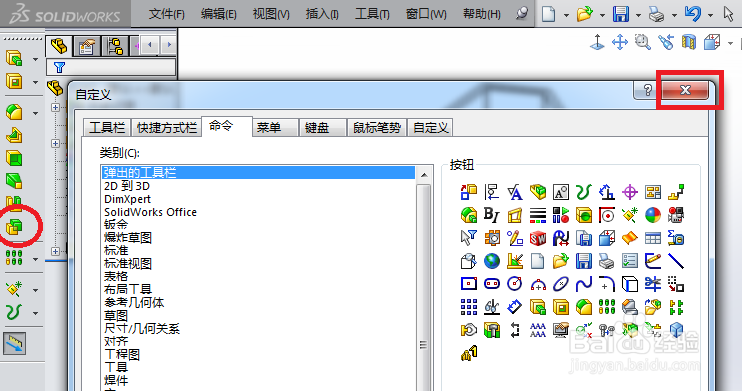This screenshot has height=391, width=742.
Task: Click the AAA text icon in the 按钮 grid
Action: tap(538, 330)
